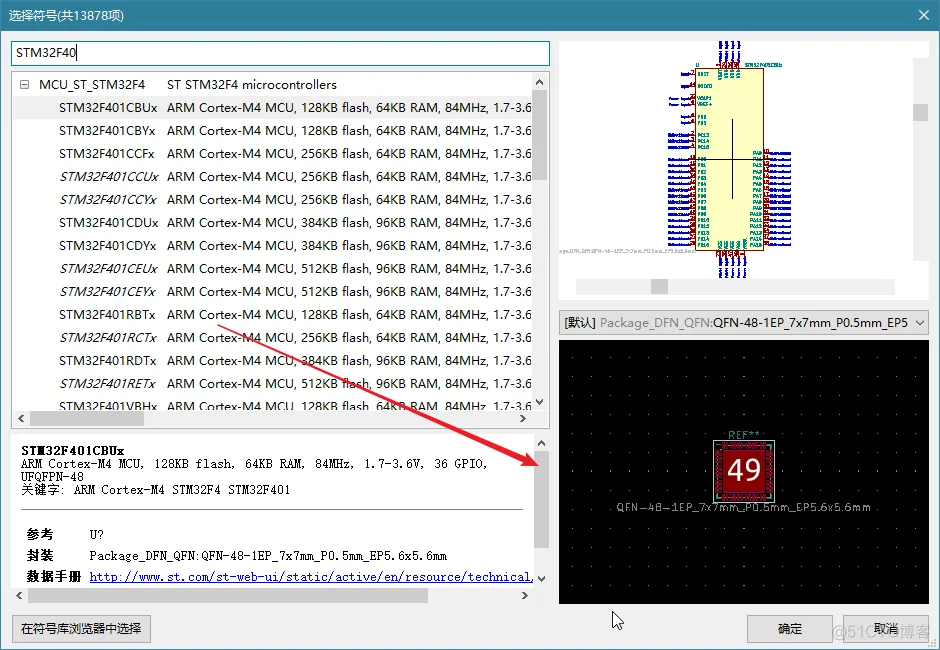
Task: Select STM32F401CDYx in the symbol list
Action: (x=272, y=246)
